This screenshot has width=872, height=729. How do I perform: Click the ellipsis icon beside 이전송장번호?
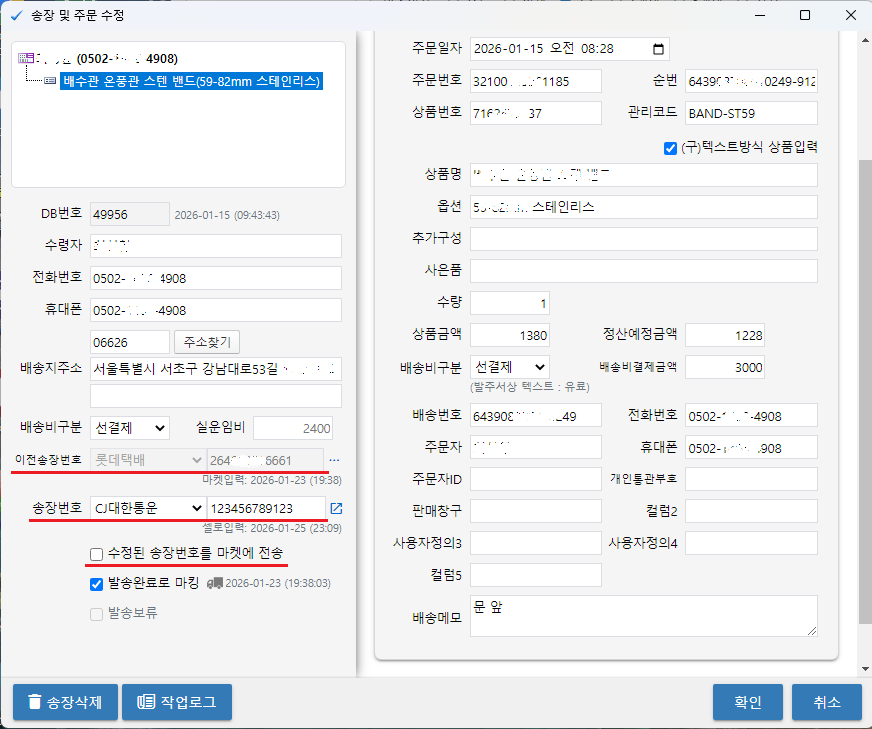coord(336,460)
